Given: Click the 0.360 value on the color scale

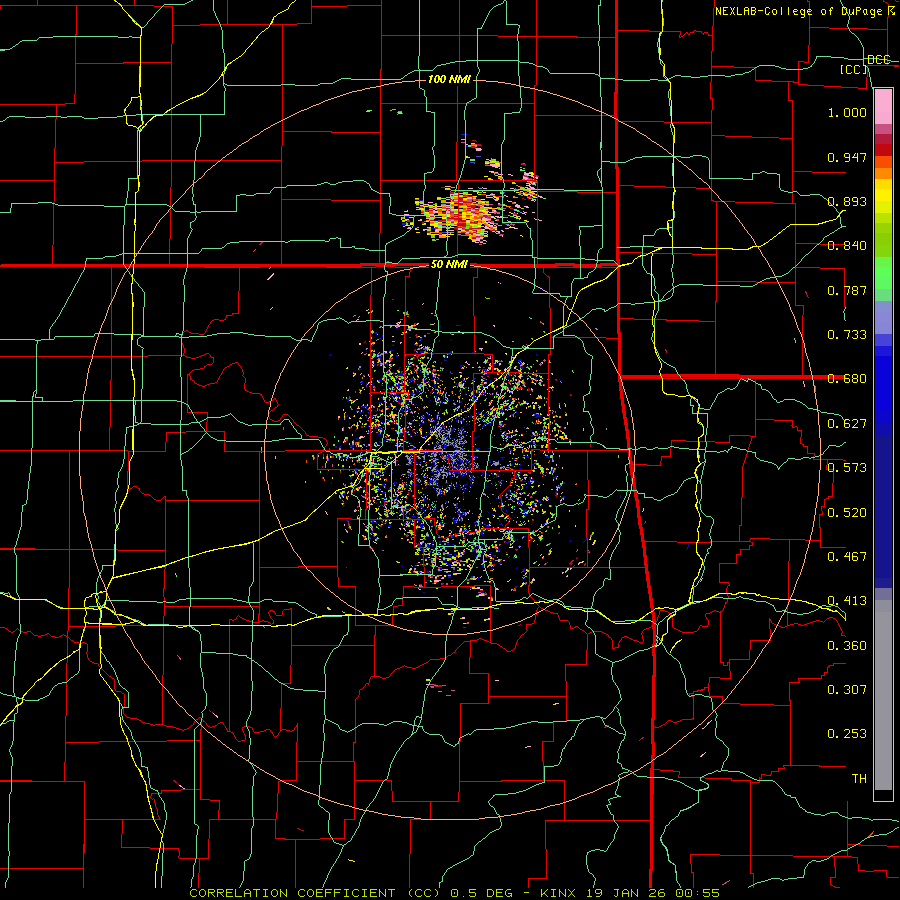Looking at the screenshot, I should [847, 645].
